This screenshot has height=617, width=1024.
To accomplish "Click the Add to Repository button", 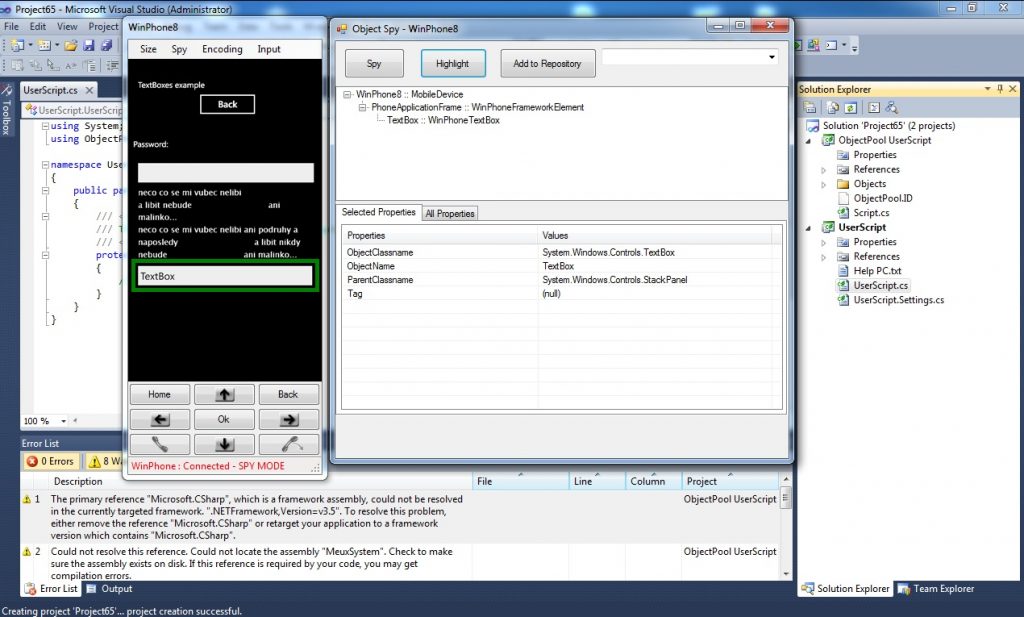I will tap(547, 63).
